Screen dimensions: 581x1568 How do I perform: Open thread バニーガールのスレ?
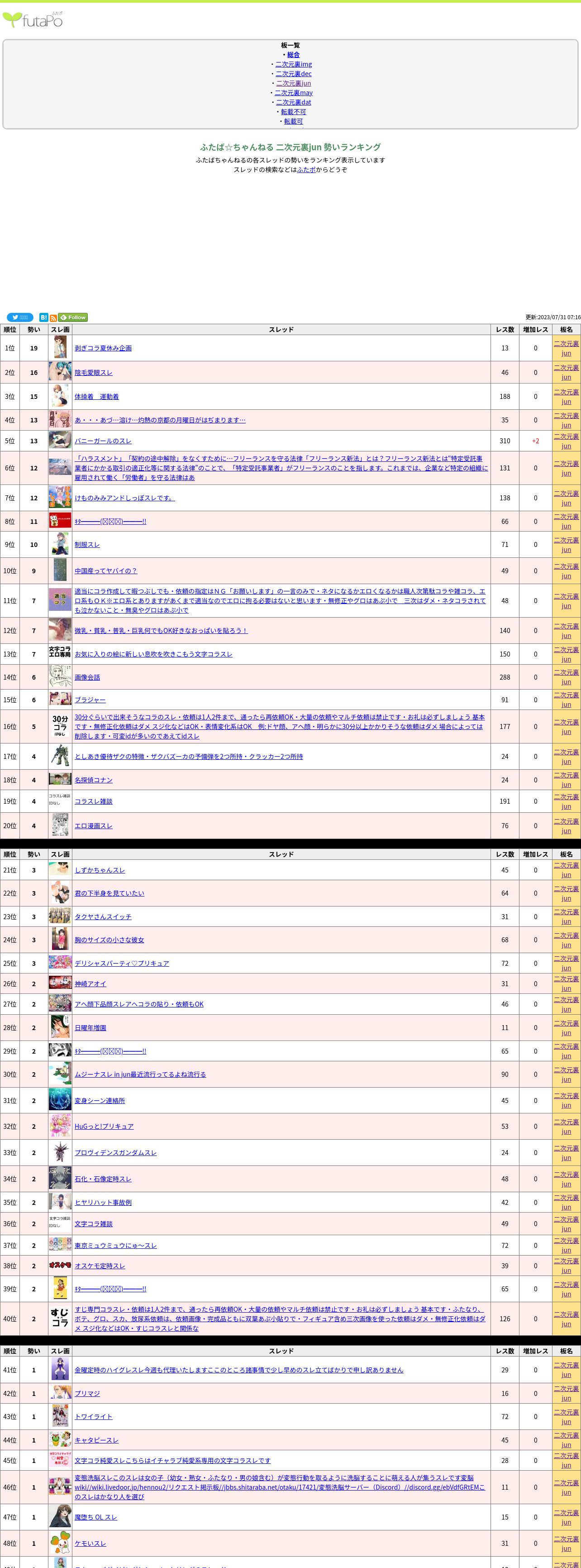click(103, 441)
